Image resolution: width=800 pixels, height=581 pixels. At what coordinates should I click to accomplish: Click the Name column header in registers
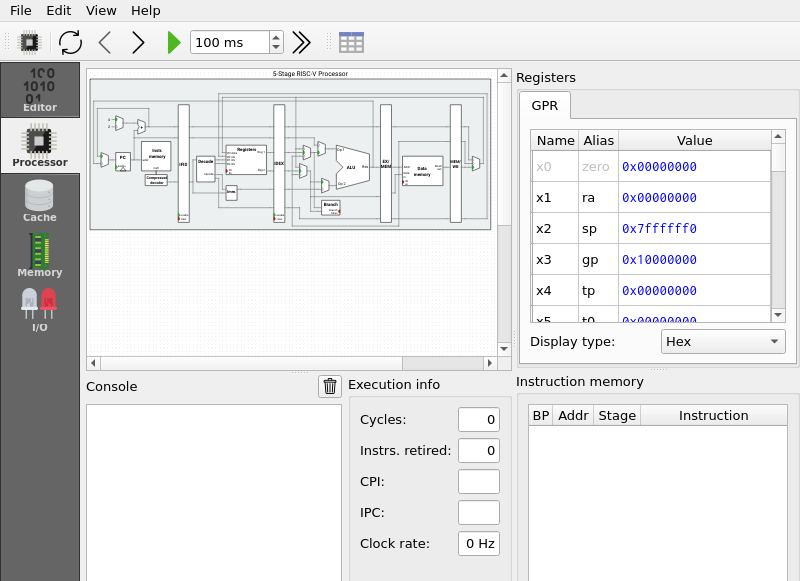coord(555,140)
